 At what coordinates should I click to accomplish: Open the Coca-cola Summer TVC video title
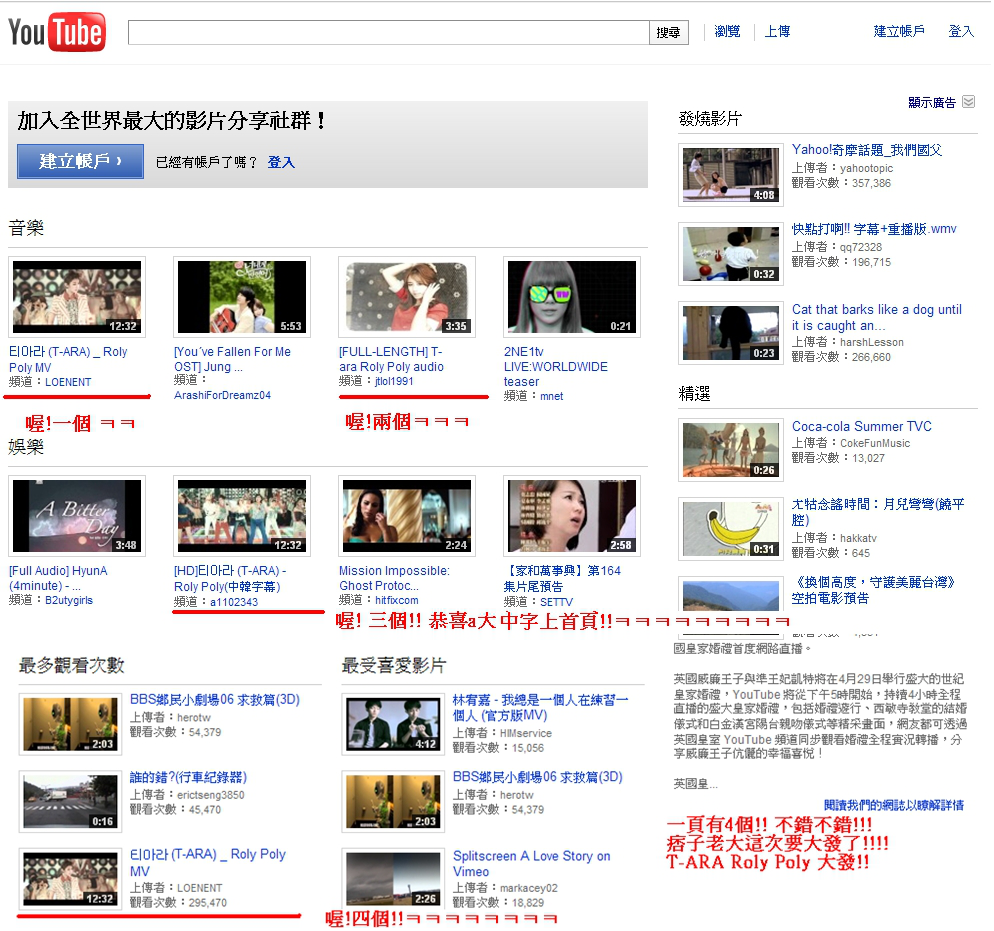pyautogui.click(x=861, y=426)
